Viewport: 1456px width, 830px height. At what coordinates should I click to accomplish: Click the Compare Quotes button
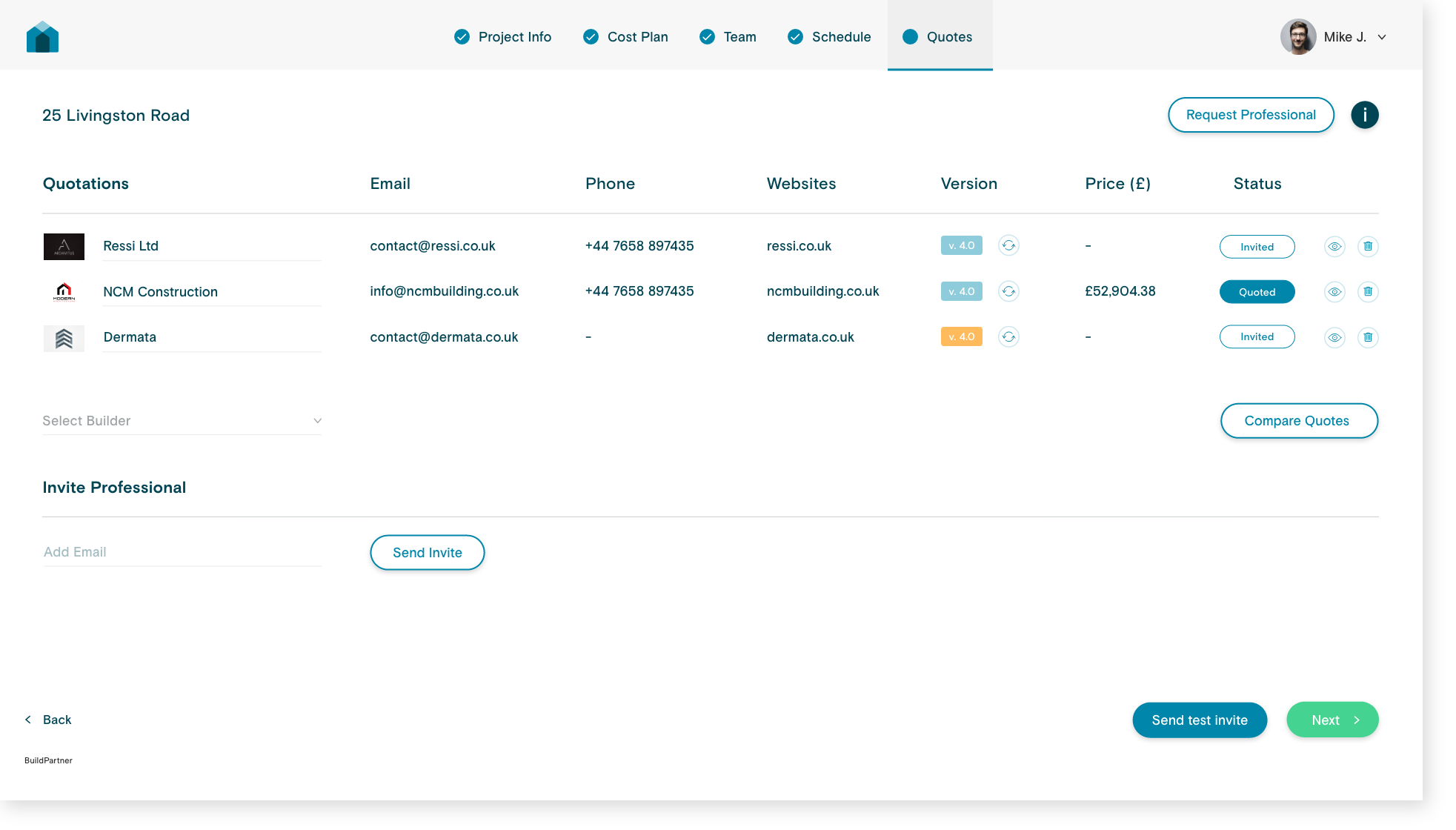1298,421
